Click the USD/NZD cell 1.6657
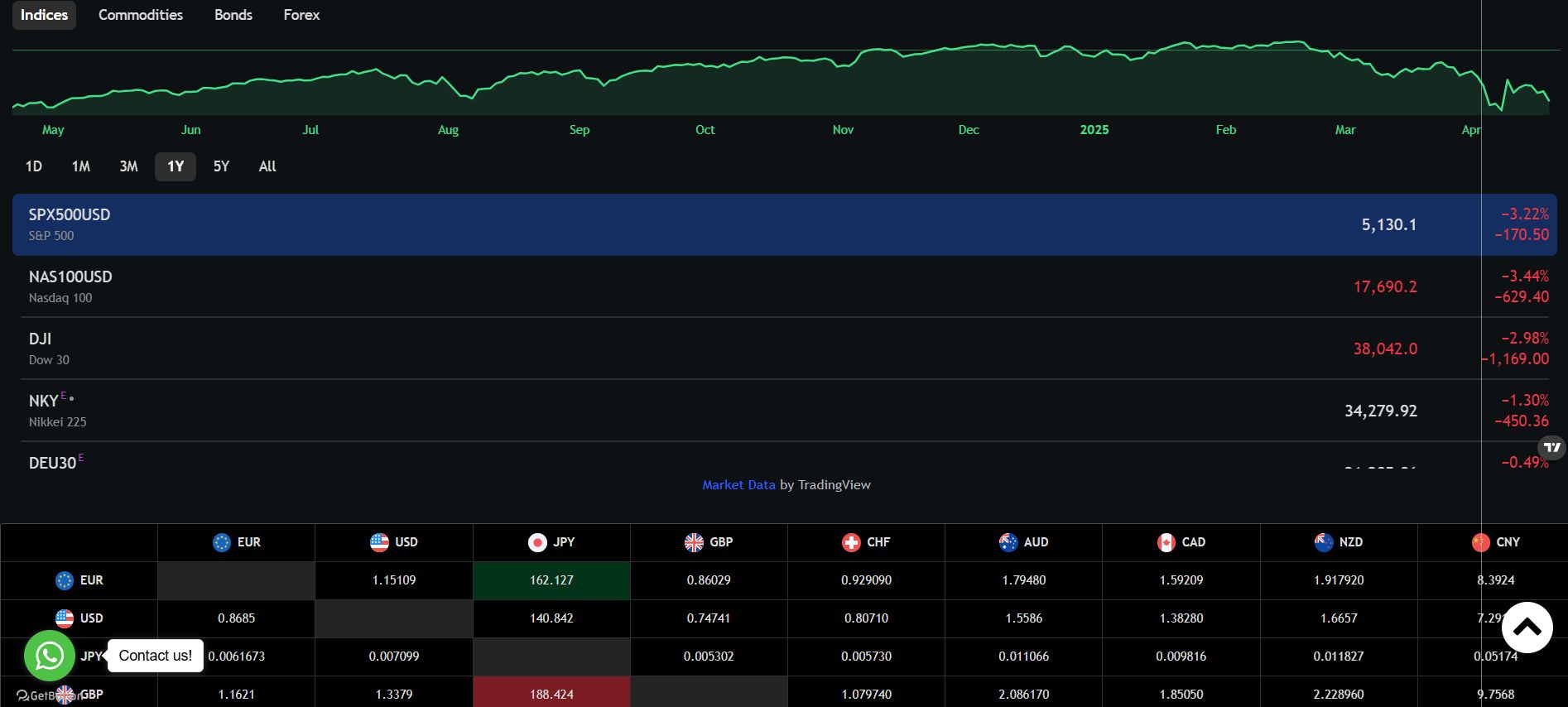Image resolution: width=1568 pixels, height=707 pixels. 1339,618
